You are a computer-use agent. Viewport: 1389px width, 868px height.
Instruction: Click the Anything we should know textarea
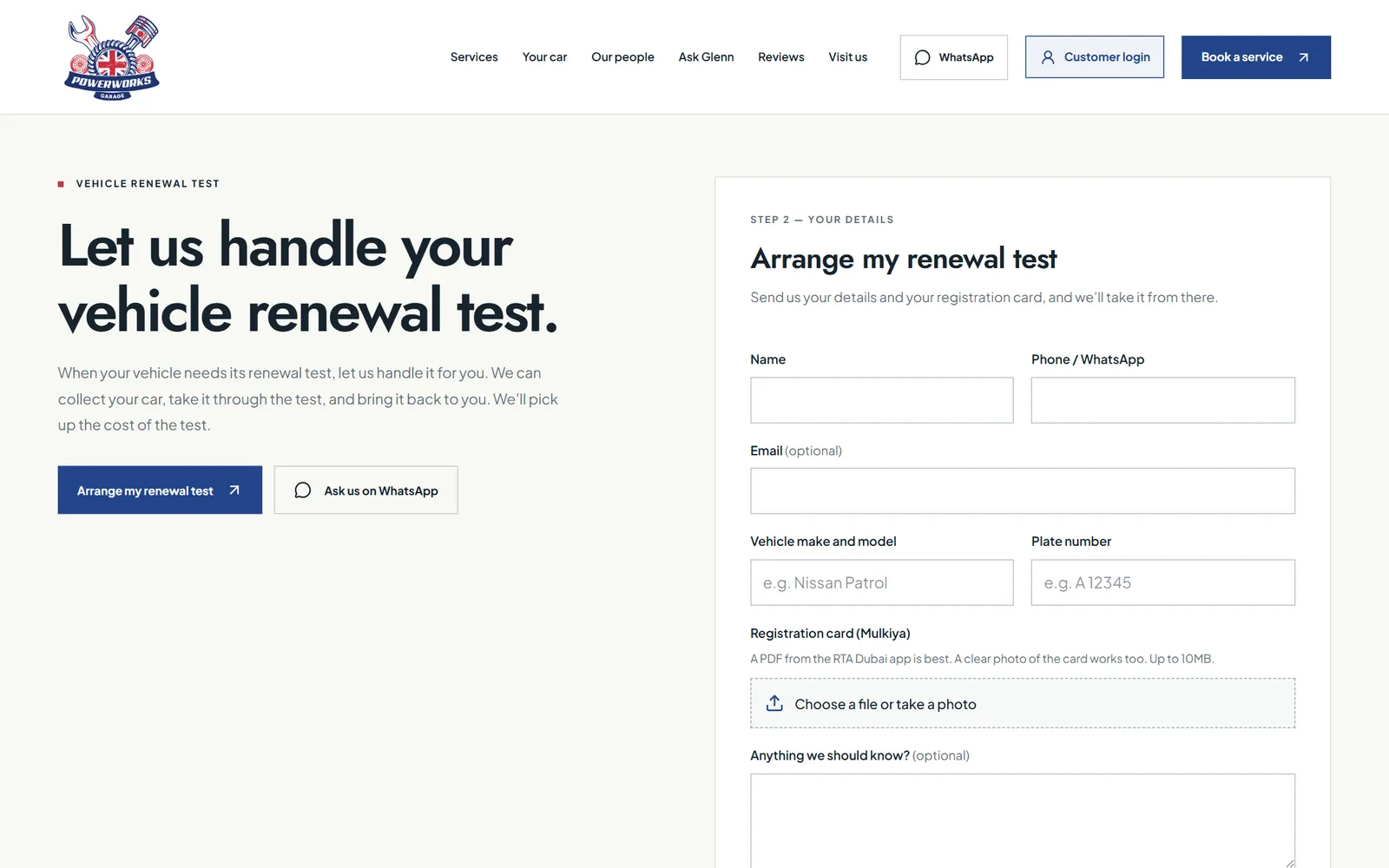(x=1023, y=821)
